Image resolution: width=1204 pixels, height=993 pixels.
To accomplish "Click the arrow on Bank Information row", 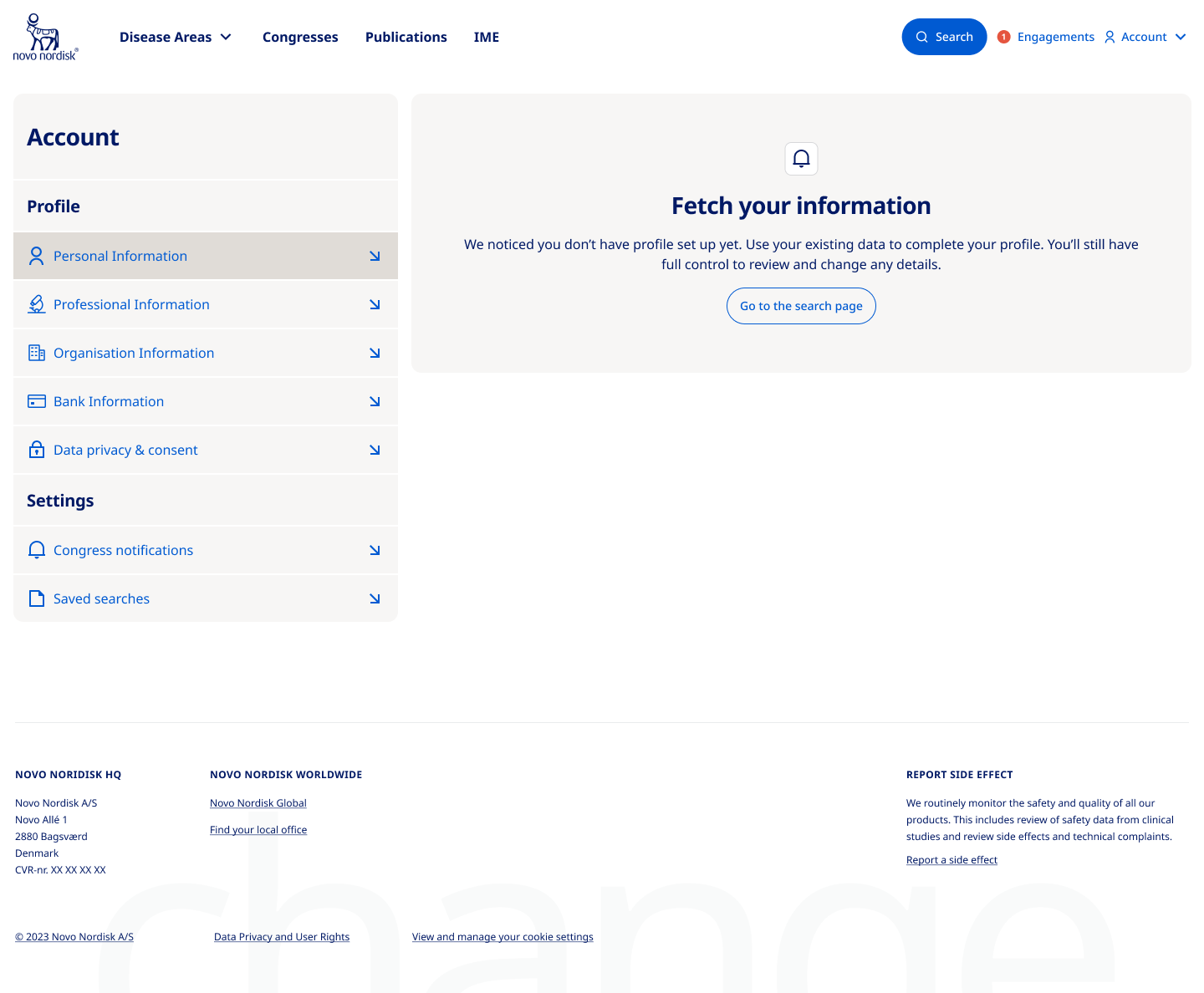I will pyautogui.click(x=375, y=401).
